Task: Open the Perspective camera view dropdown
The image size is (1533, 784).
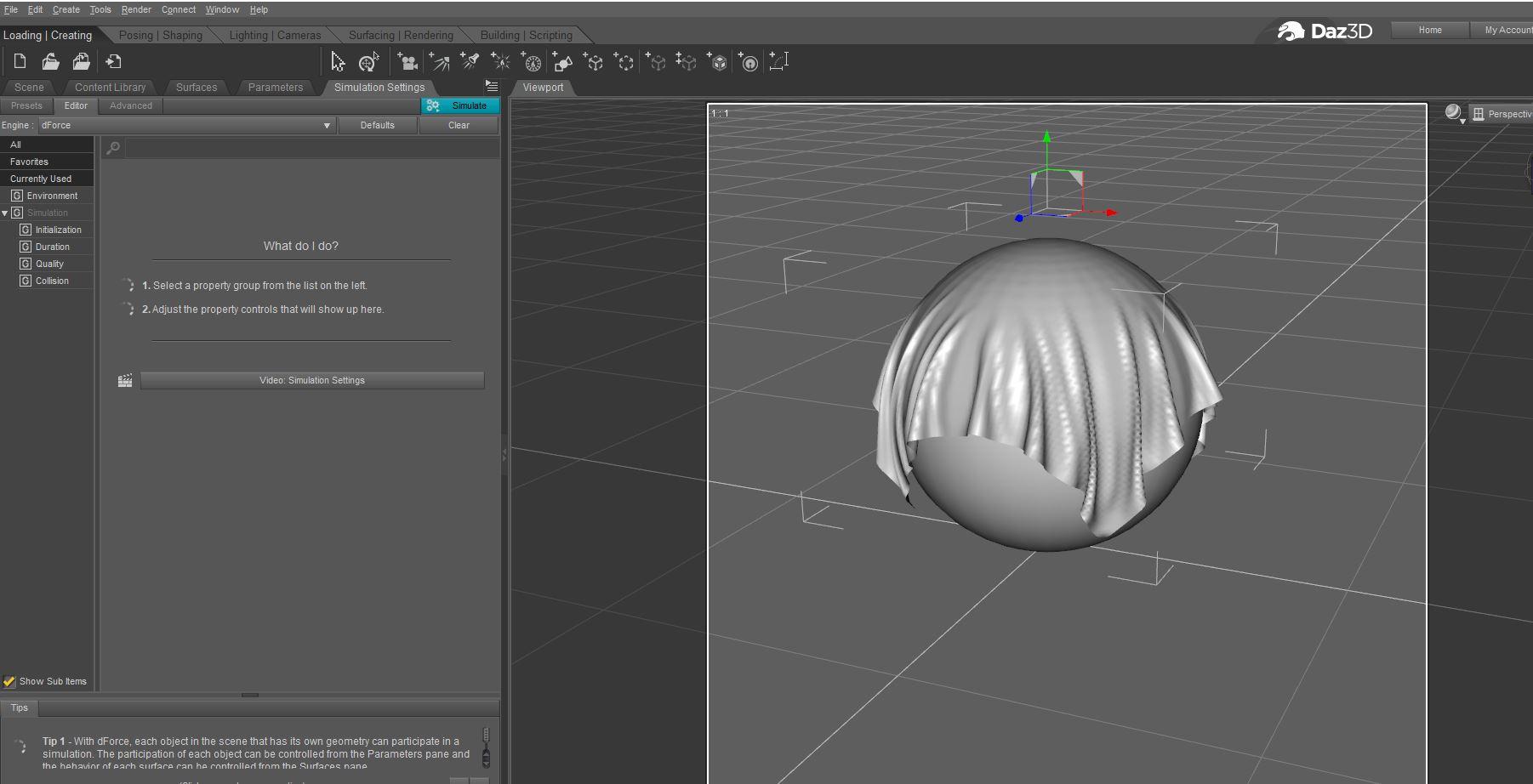Action: [1502, 114]
